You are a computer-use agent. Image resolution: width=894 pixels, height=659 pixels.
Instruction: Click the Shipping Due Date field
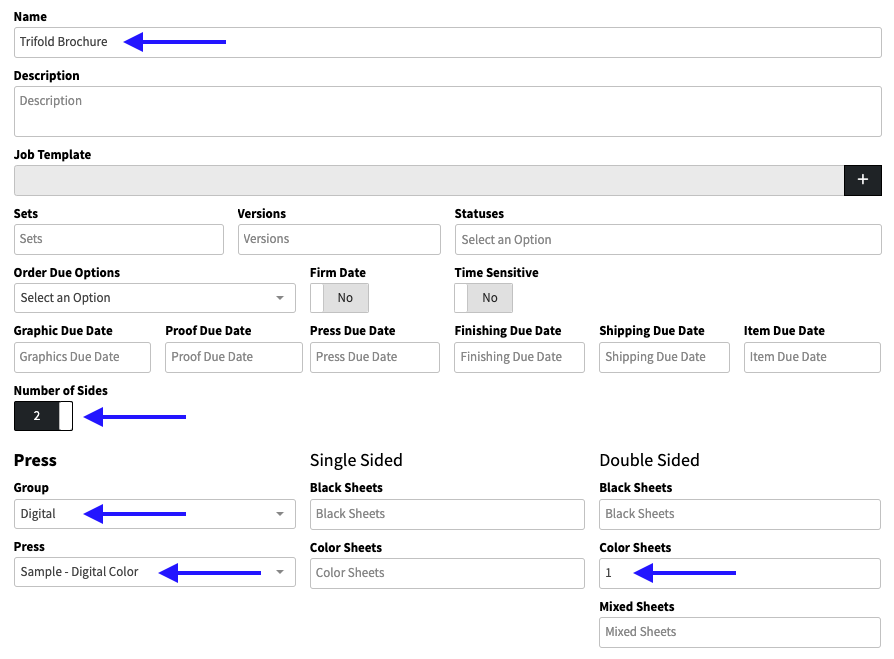coord(664,357)
